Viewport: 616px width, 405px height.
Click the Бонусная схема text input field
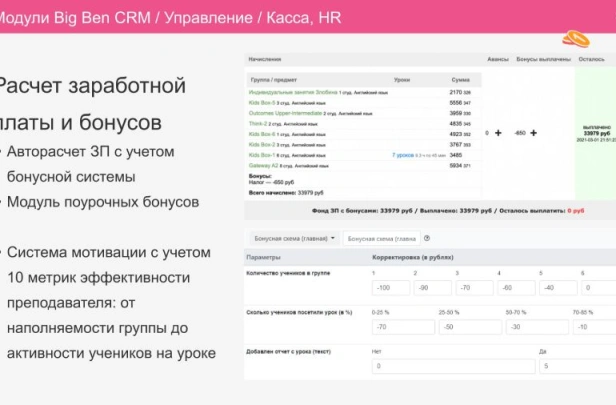381,238
